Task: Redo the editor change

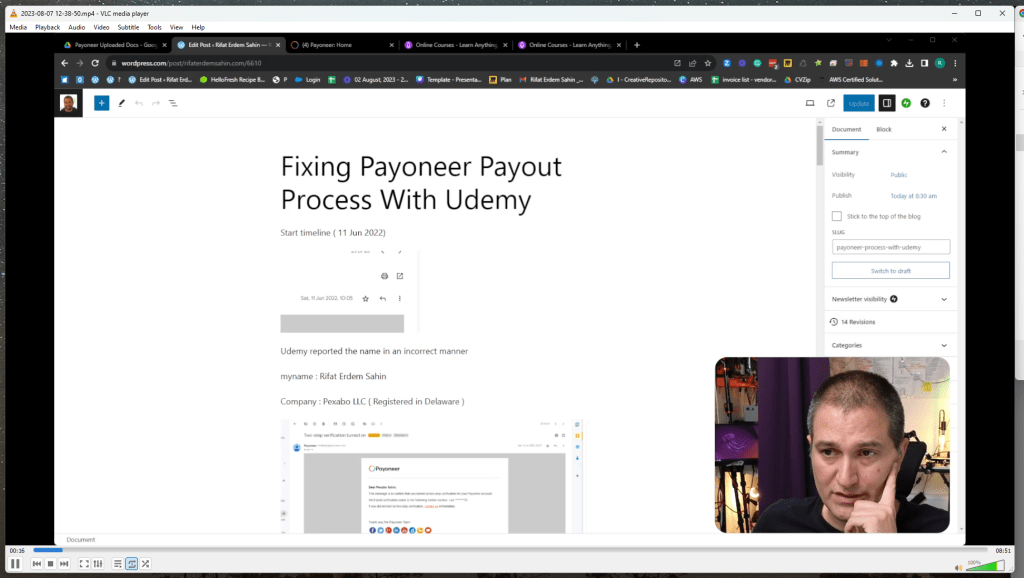Action: click(155, 103)
